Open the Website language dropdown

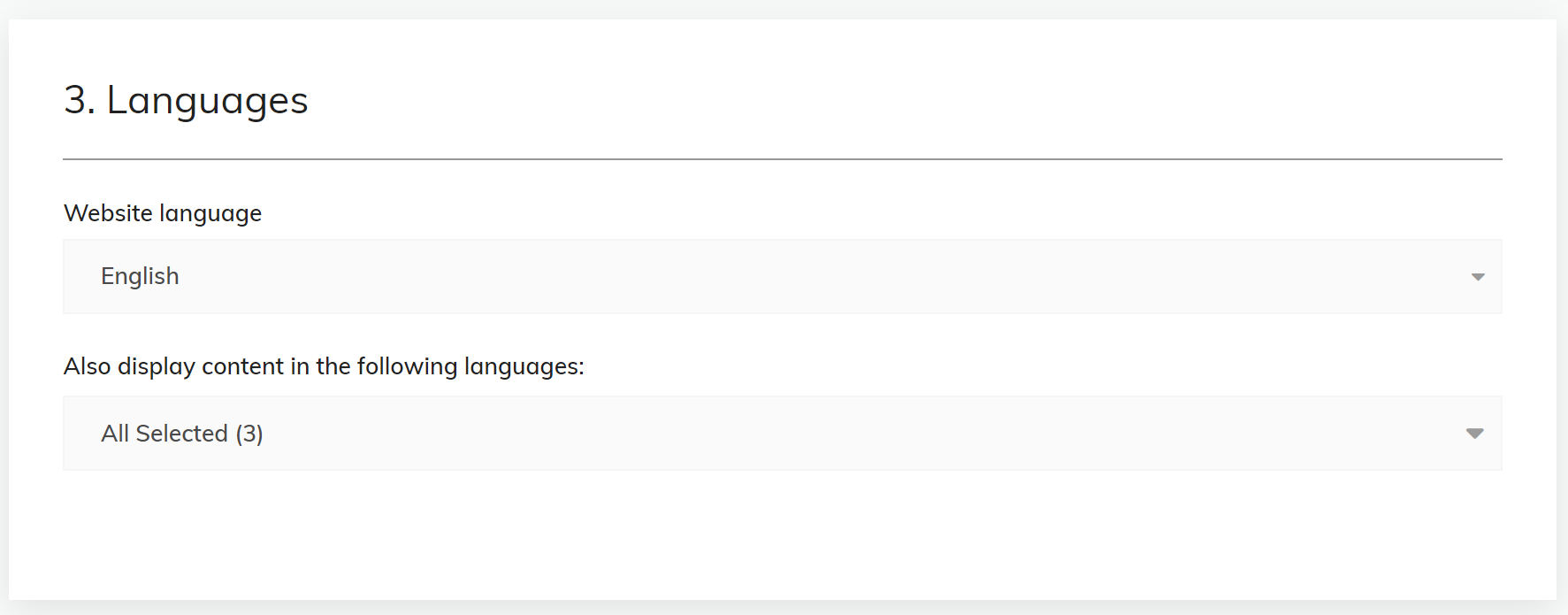point(782,276)
